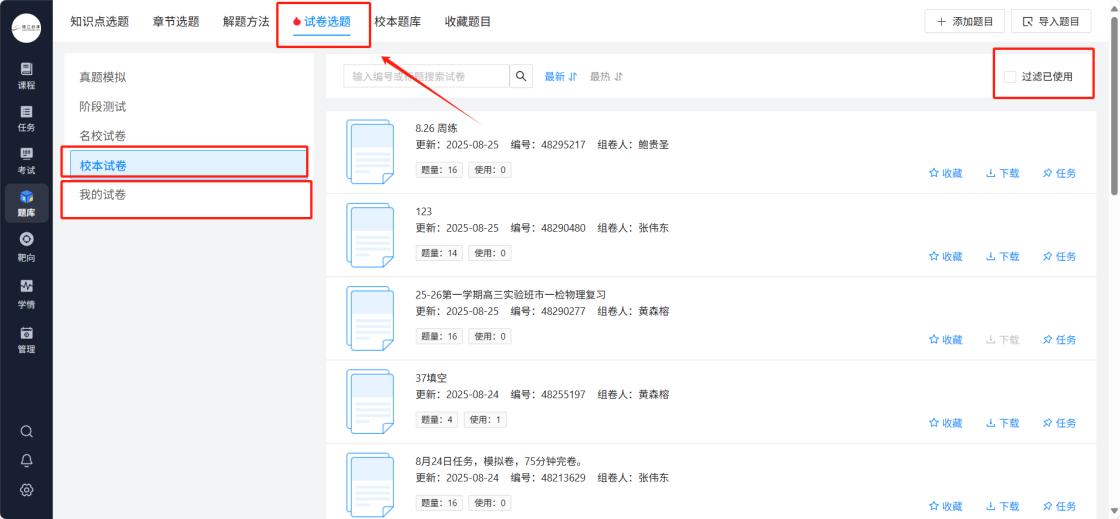Open the 靶向 sidebar section

pyautogui.click(x=26, y=248)
